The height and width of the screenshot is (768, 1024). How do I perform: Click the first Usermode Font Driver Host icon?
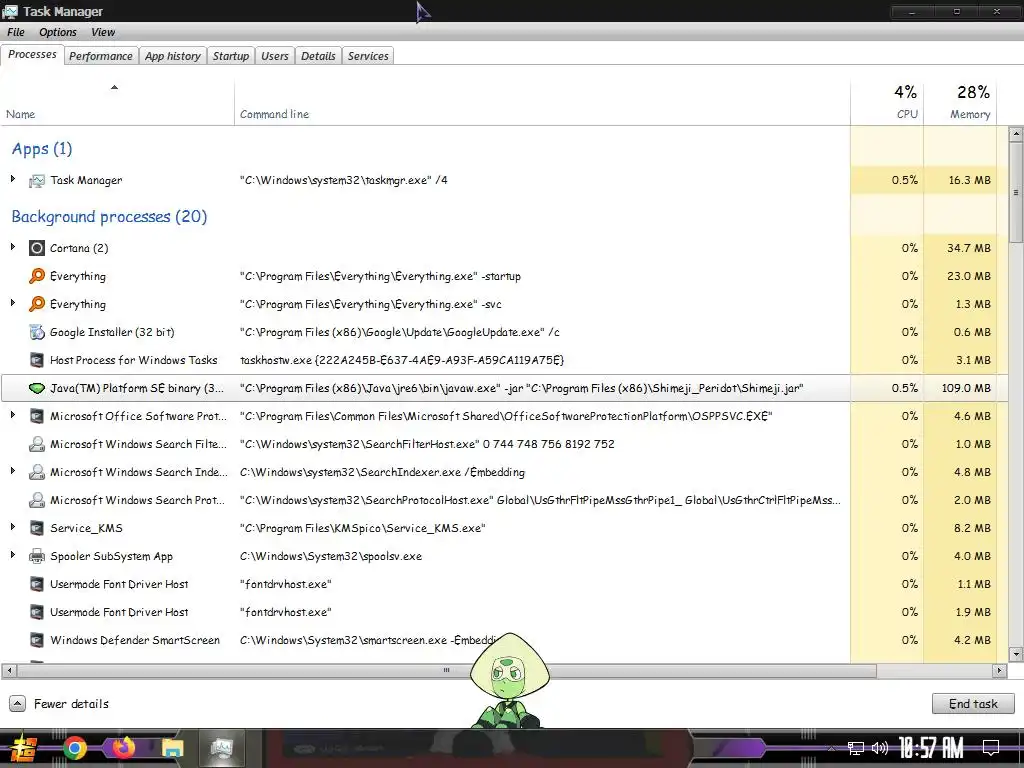(37, 584)
